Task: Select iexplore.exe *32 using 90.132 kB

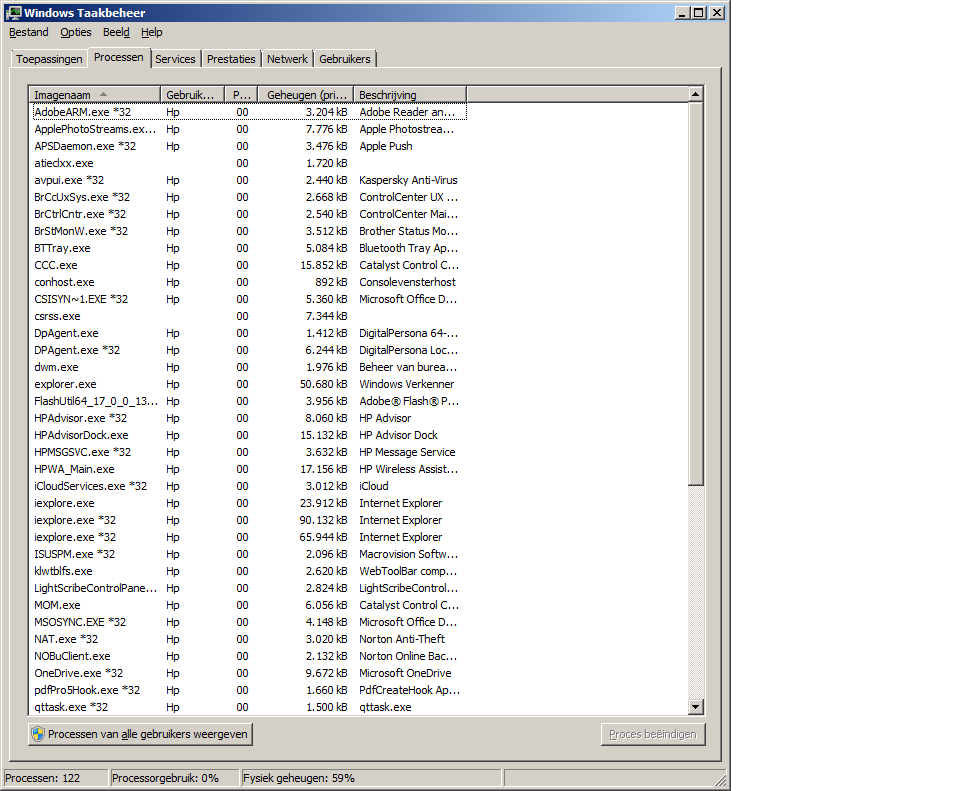Action: (249, 520)
